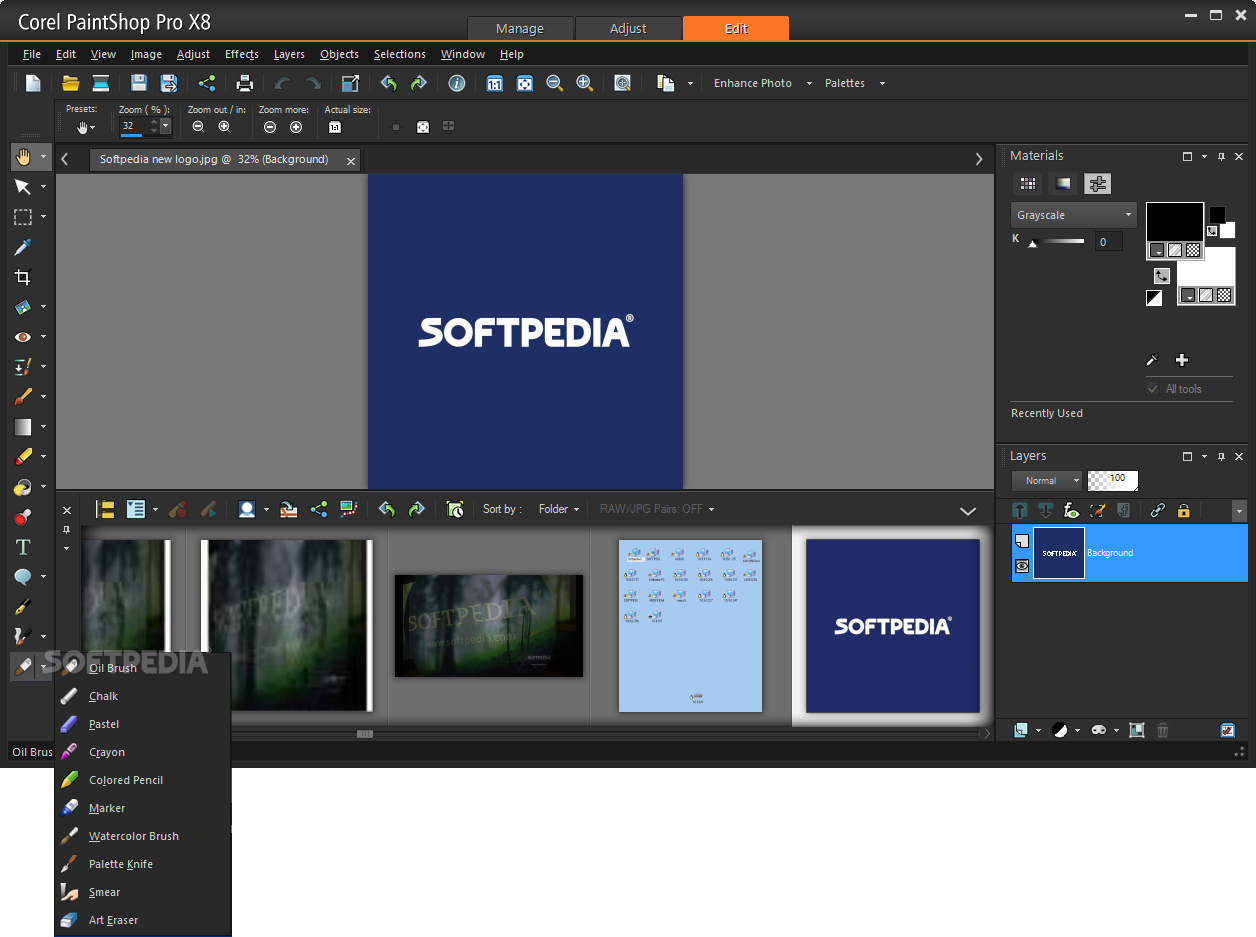
Task: Click the Save disk icon
Action: pos(139,83)
